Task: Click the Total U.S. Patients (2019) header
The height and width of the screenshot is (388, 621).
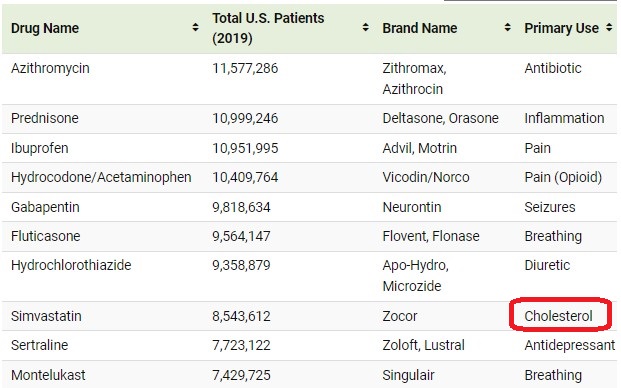Action: pyautogui.click(x=268, y=28)
